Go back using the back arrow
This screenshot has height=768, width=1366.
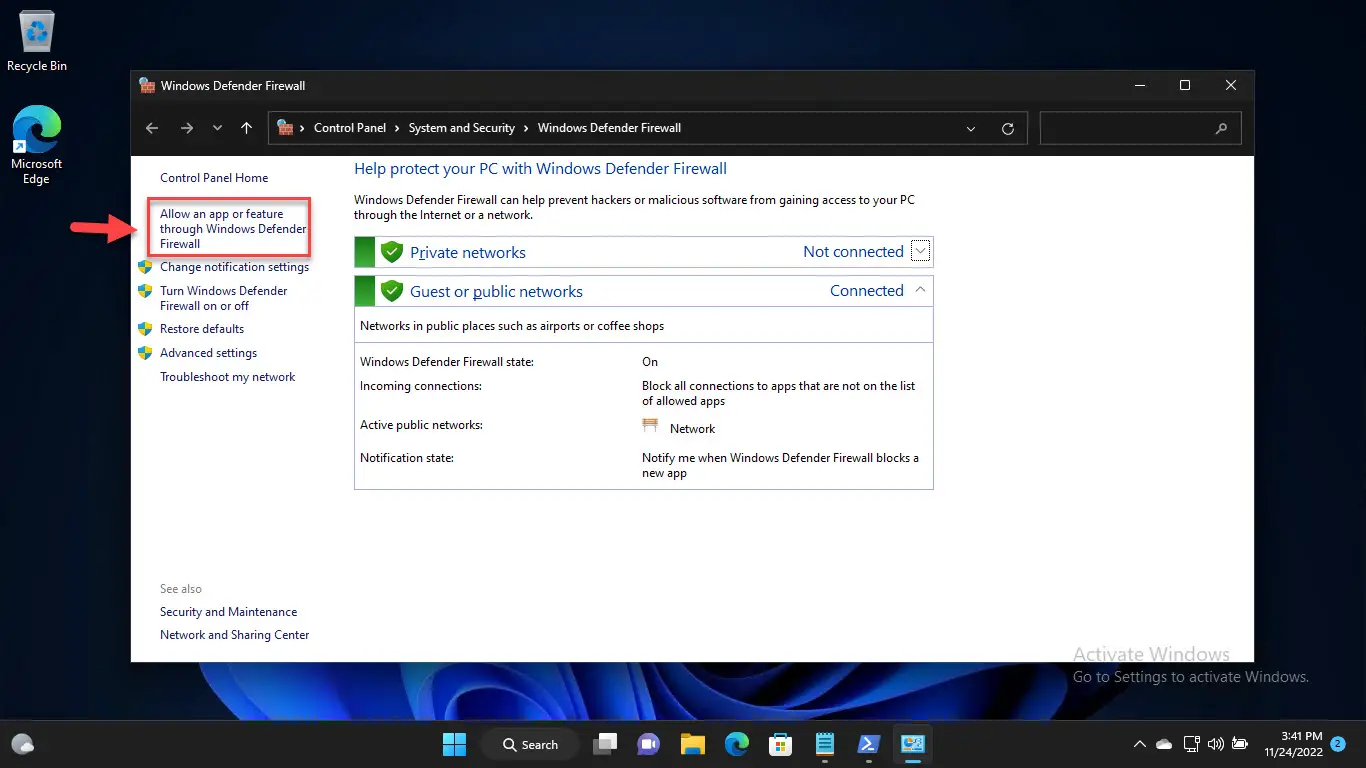click(152, 128)
